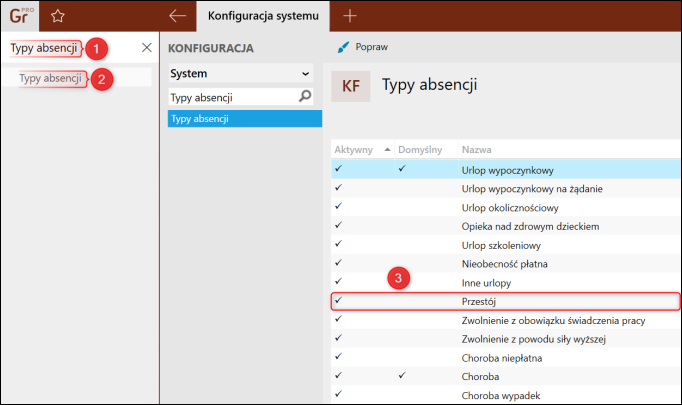Screen dimensions: 682x405
Task: Add a new tab with plus icon
Action: click(350, 16)
